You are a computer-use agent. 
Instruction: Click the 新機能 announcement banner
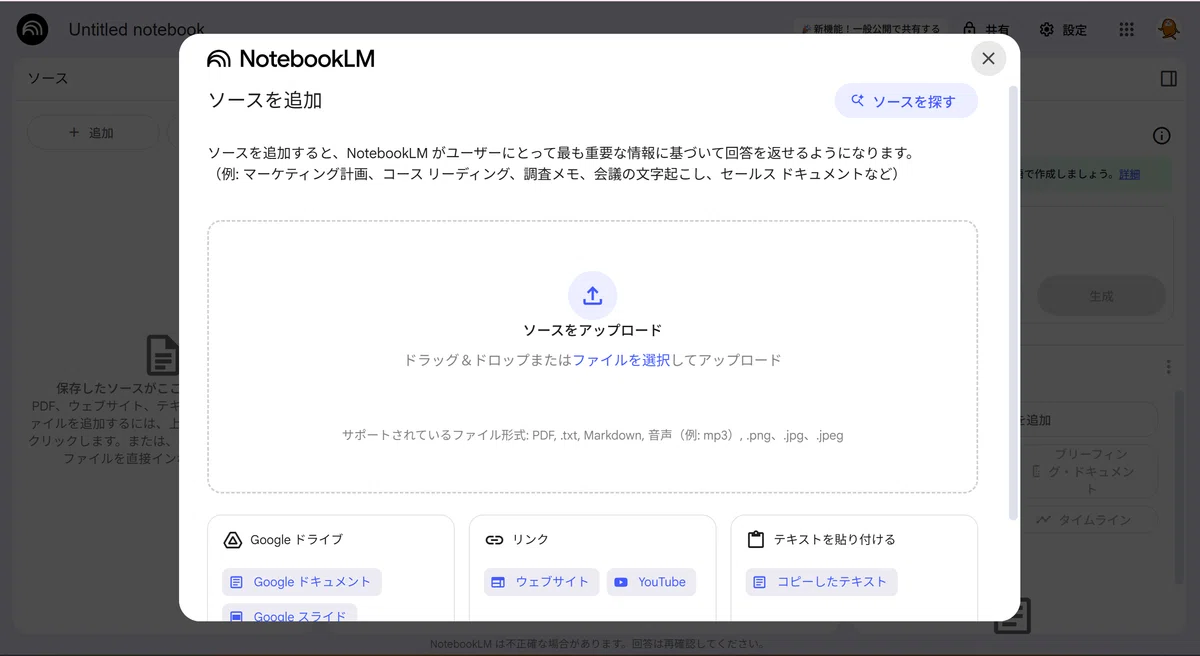872,30
